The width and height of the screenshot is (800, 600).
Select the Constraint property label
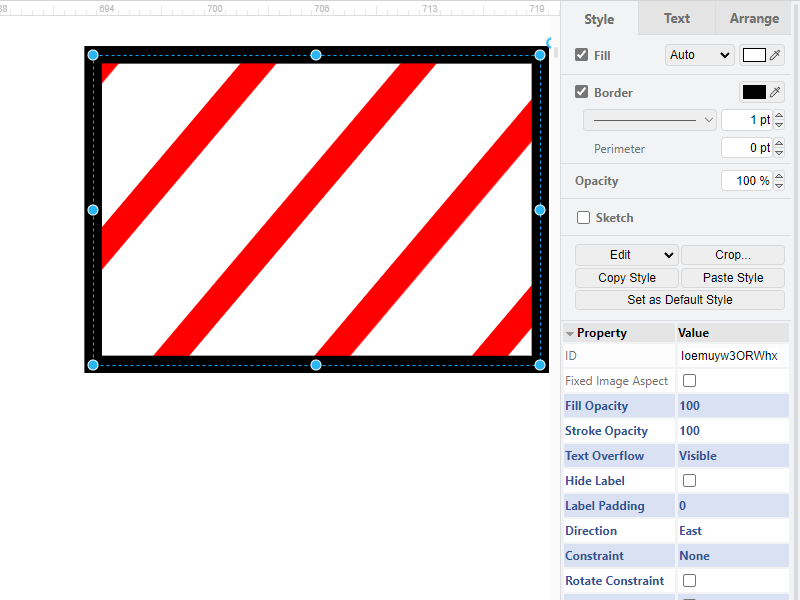pyautogui.click(x=594, y=556)
